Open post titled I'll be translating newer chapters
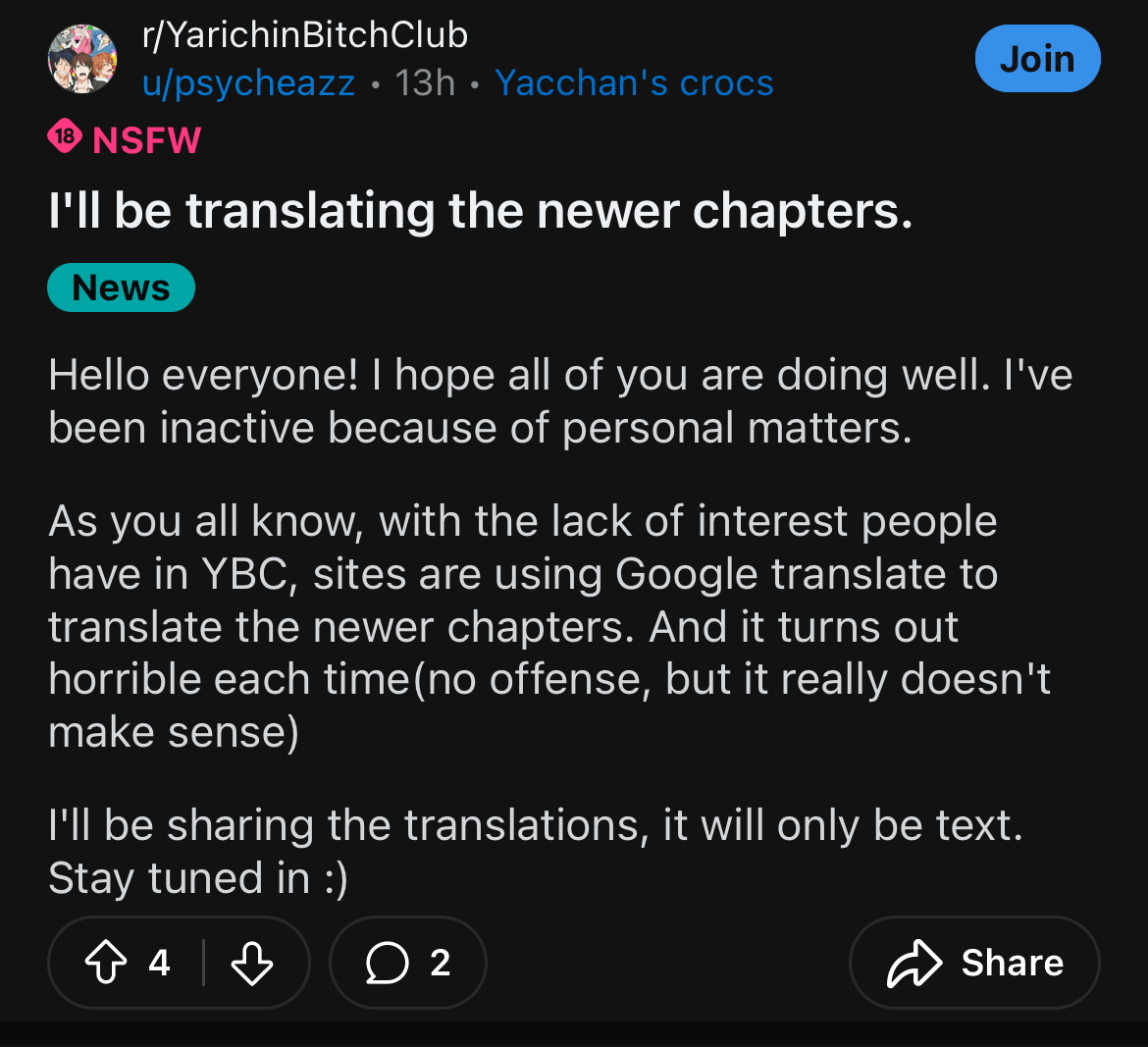 [x=481, y=211]
